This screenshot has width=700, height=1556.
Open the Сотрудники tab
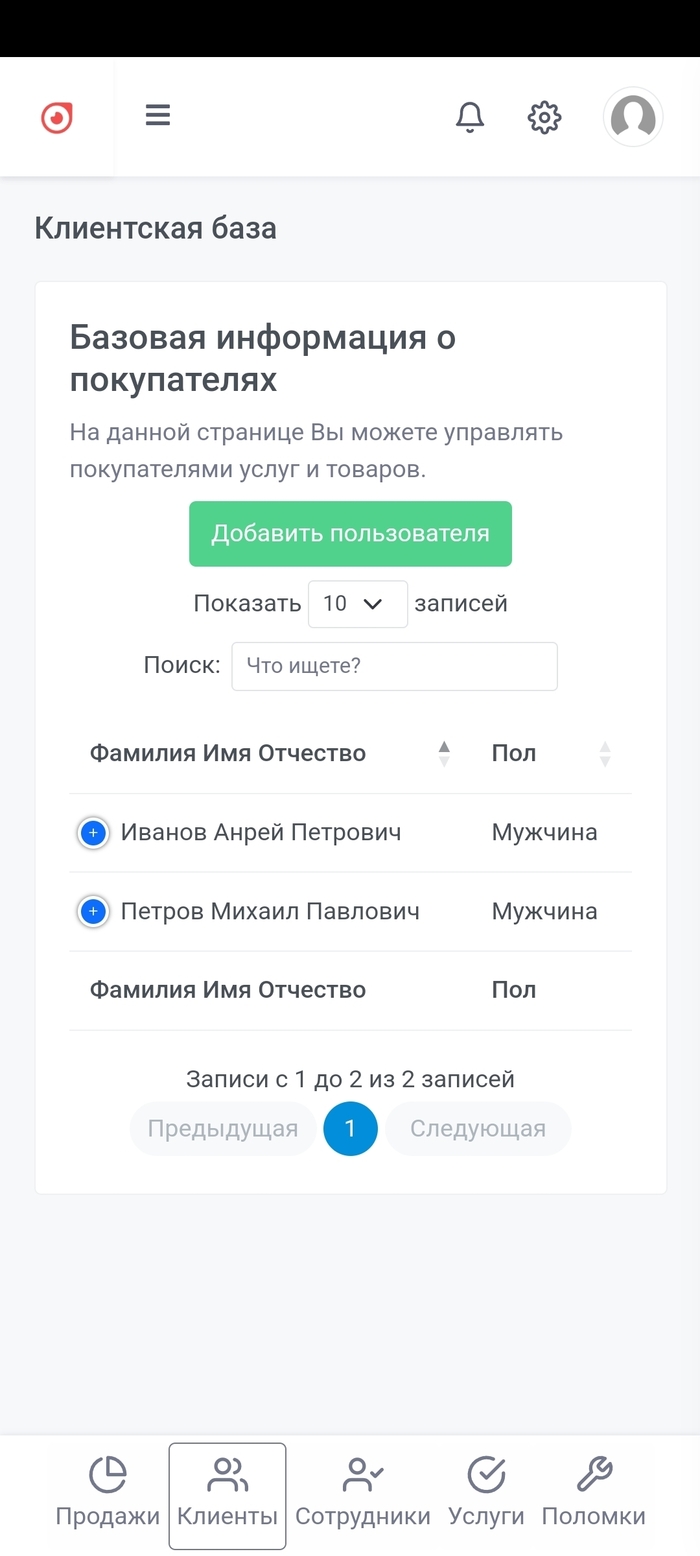coord(363,1494)
